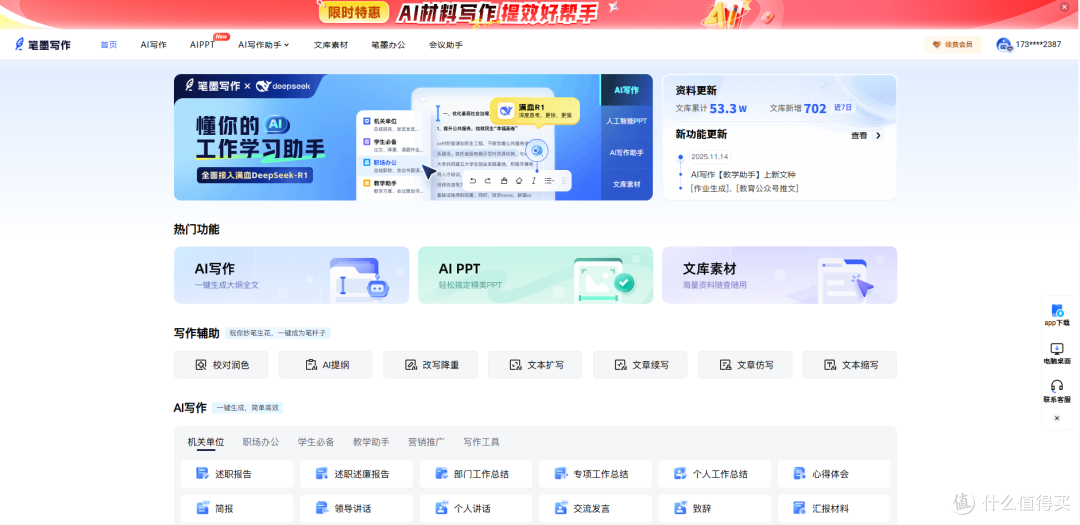Open the 文库素材 hot feature card
This screenshot has height=525, width=1080.
[x=780, y=275]
